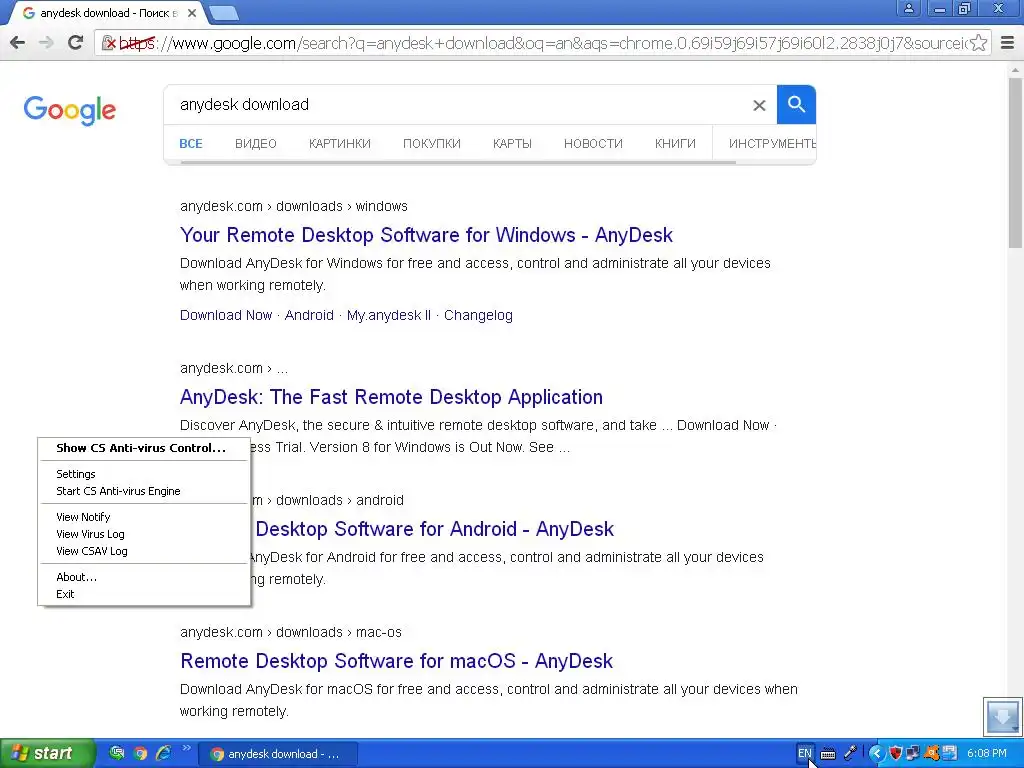This screenshot has height=768, width=1024.
Task: Open the My.anydesk II sitelink
Action: [x=389, y=315]
